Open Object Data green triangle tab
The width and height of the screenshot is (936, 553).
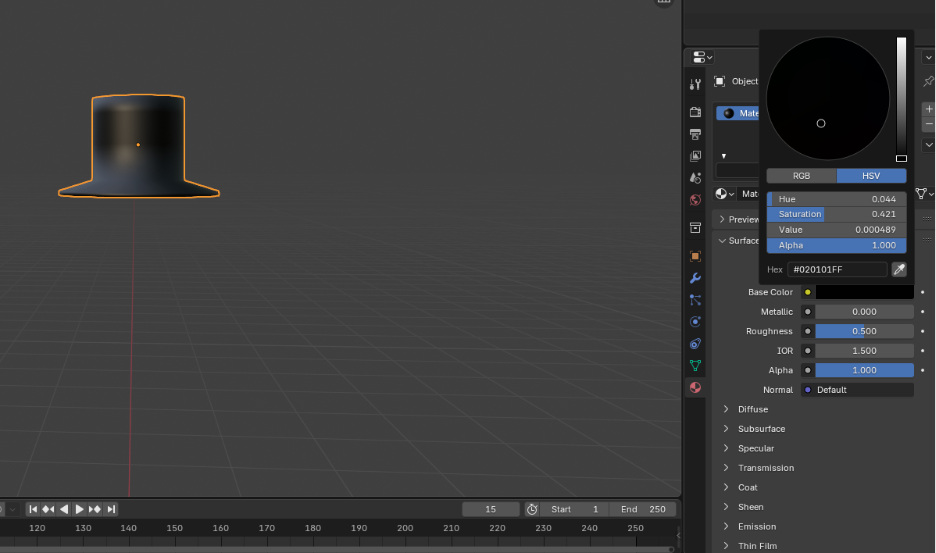(x=695, y=365)
